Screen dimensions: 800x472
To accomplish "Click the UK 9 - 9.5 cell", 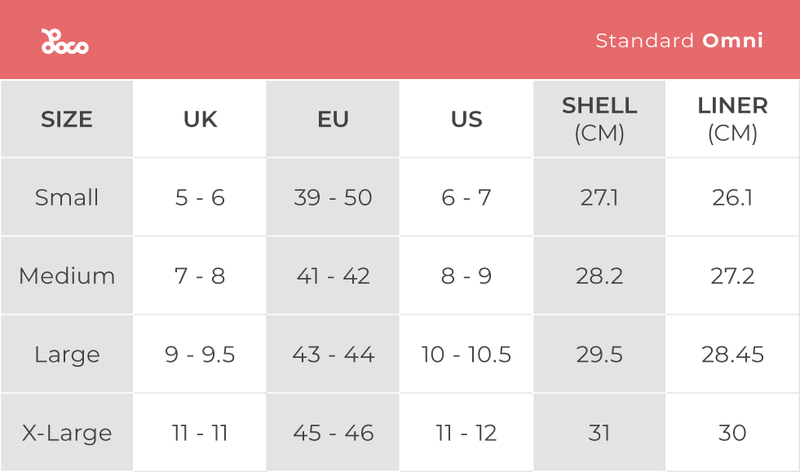I will [200, 354].
